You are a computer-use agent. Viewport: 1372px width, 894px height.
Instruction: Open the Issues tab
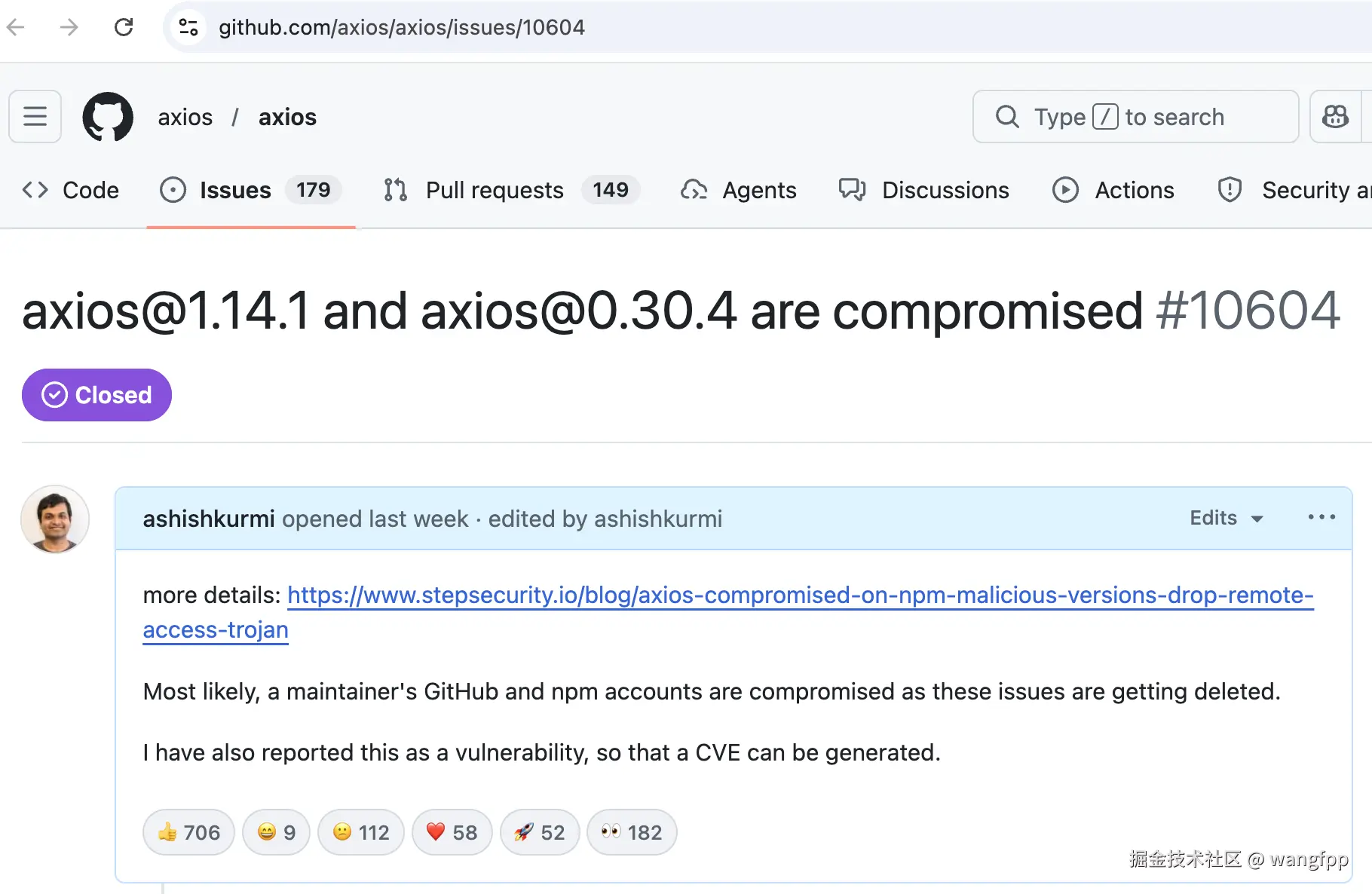[251, 190]
